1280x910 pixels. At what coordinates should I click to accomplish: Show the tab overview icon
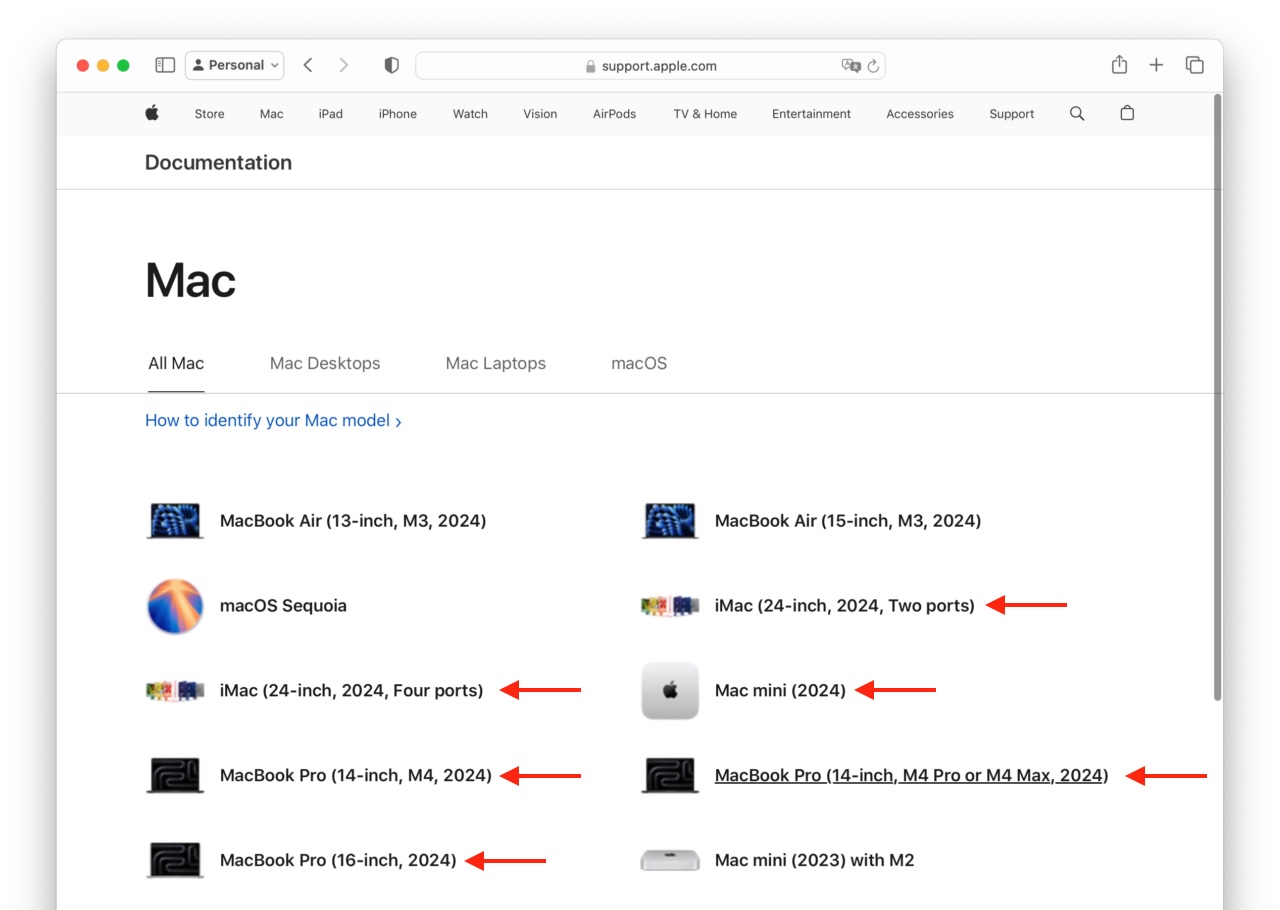tap(1194, 65)
